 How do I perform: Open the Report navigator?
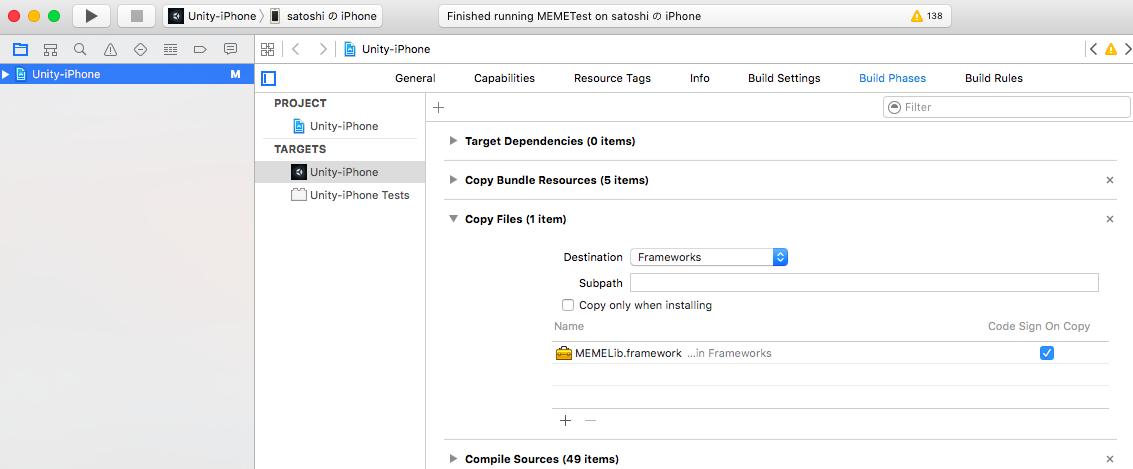click(231, 49)
